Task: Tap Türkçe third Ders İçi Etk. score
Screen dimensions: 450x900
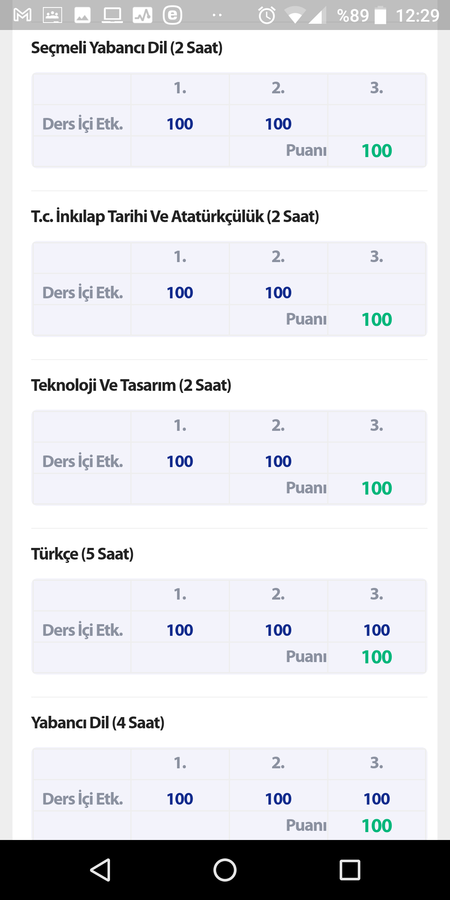Action: click(377, 630)
